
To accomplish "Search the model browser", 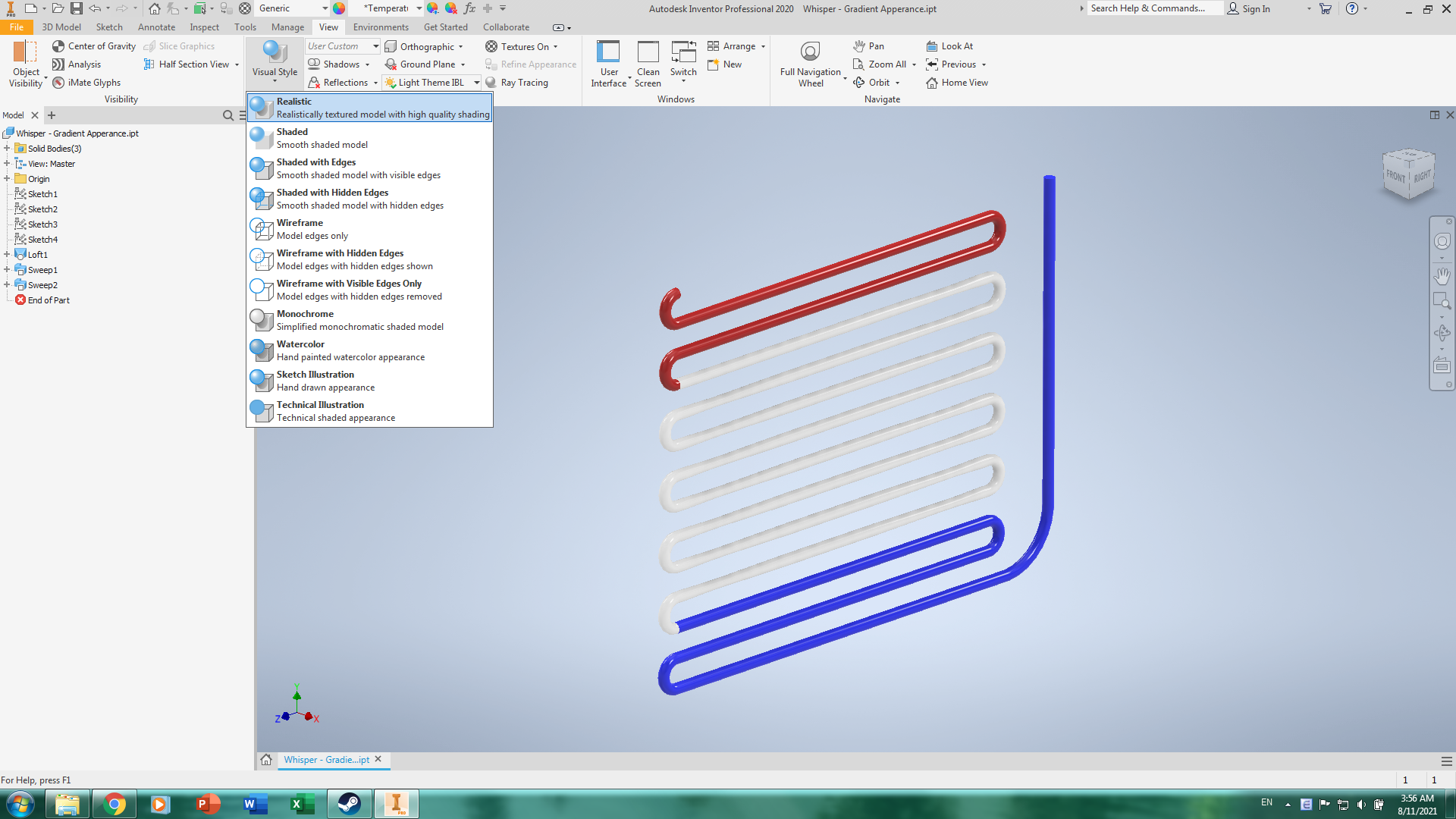I will (227, 115).
